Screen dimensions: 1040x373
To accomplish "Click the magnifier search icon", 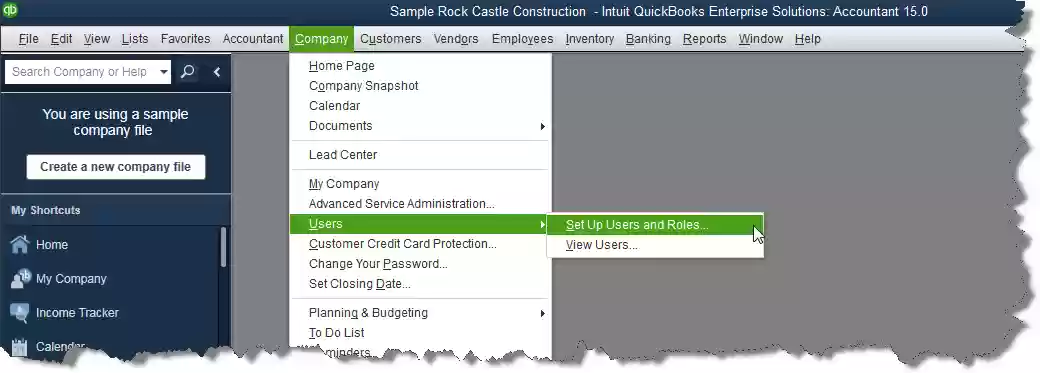I will (188, 72).
